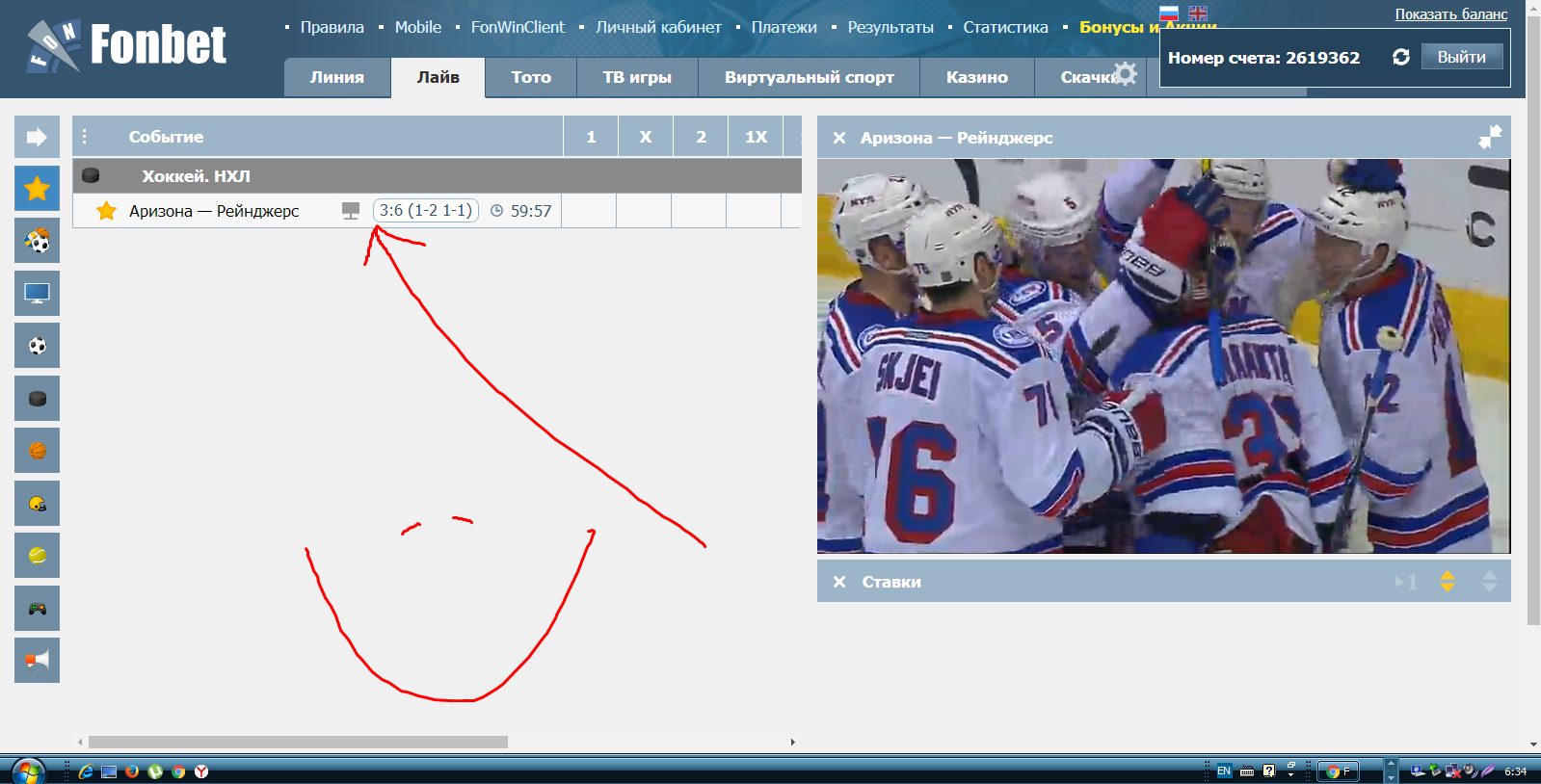Open the Mobile link
The height and width of the screenshot is (784, 1541).
point(418,27)
